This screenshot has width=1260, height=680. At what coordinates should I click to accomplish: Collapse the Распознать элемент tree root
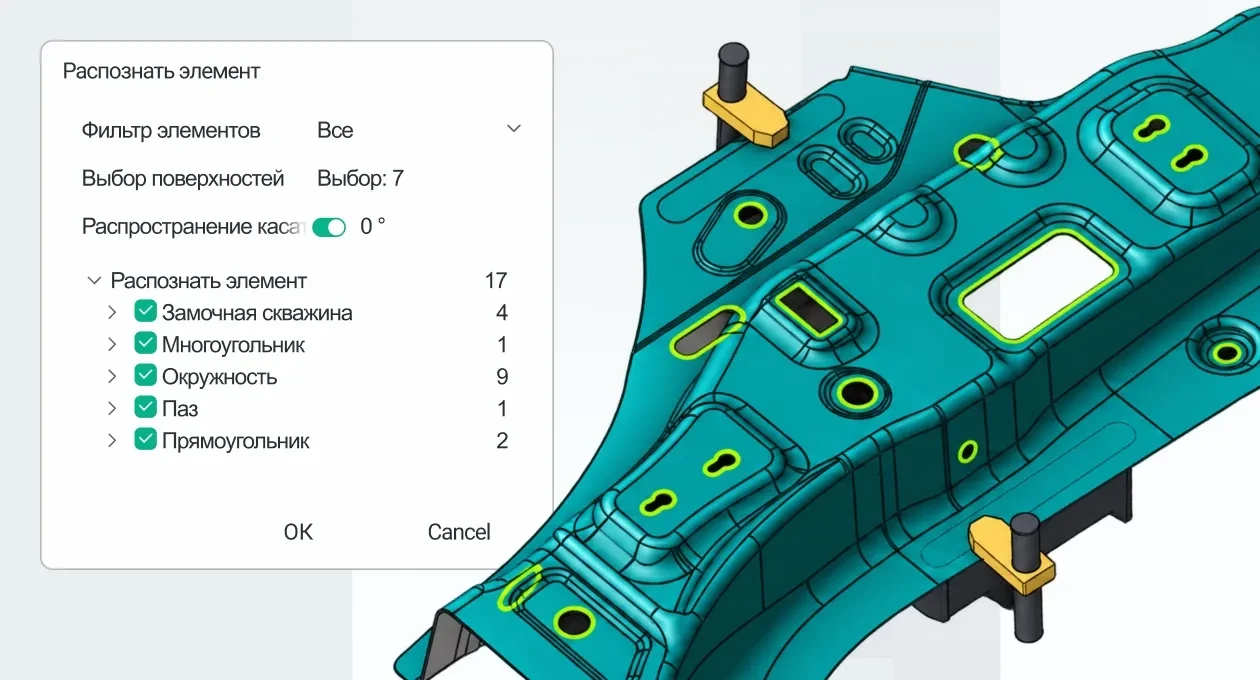tap(94, 281)
